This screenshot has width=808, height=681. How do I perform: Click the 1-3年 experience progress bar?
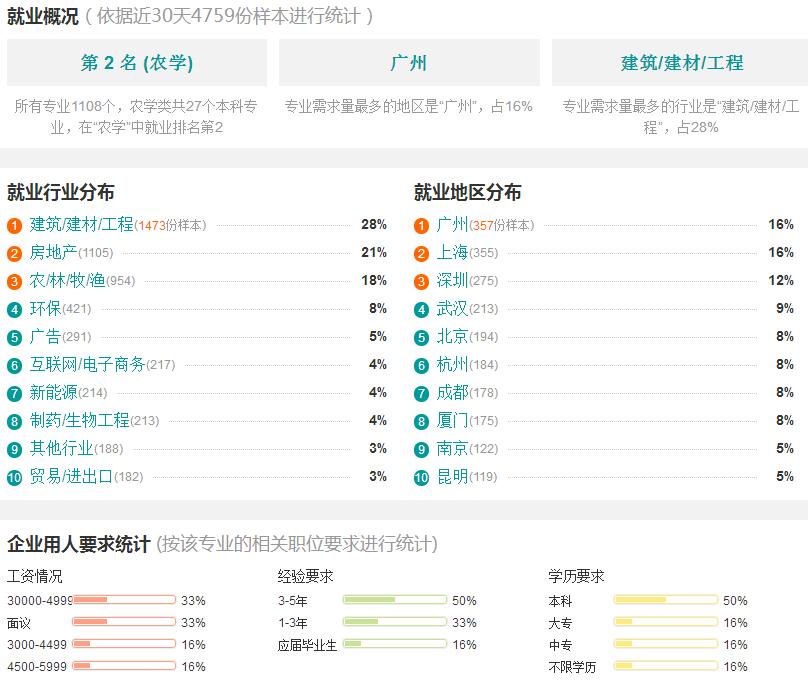tap(395, 622)
